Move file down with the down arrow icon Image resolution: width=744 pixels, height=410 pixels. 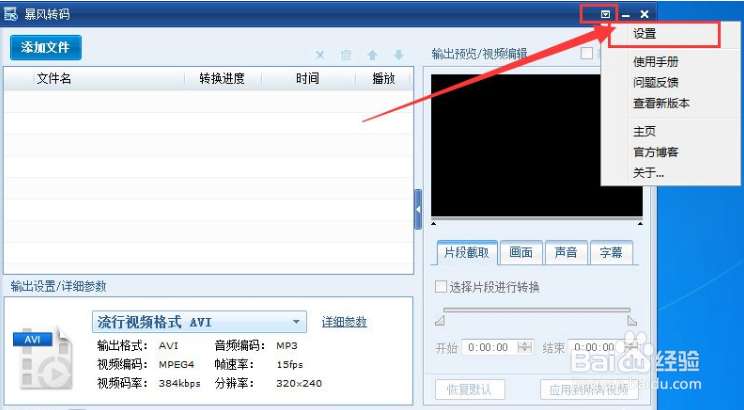pos(399,55)
